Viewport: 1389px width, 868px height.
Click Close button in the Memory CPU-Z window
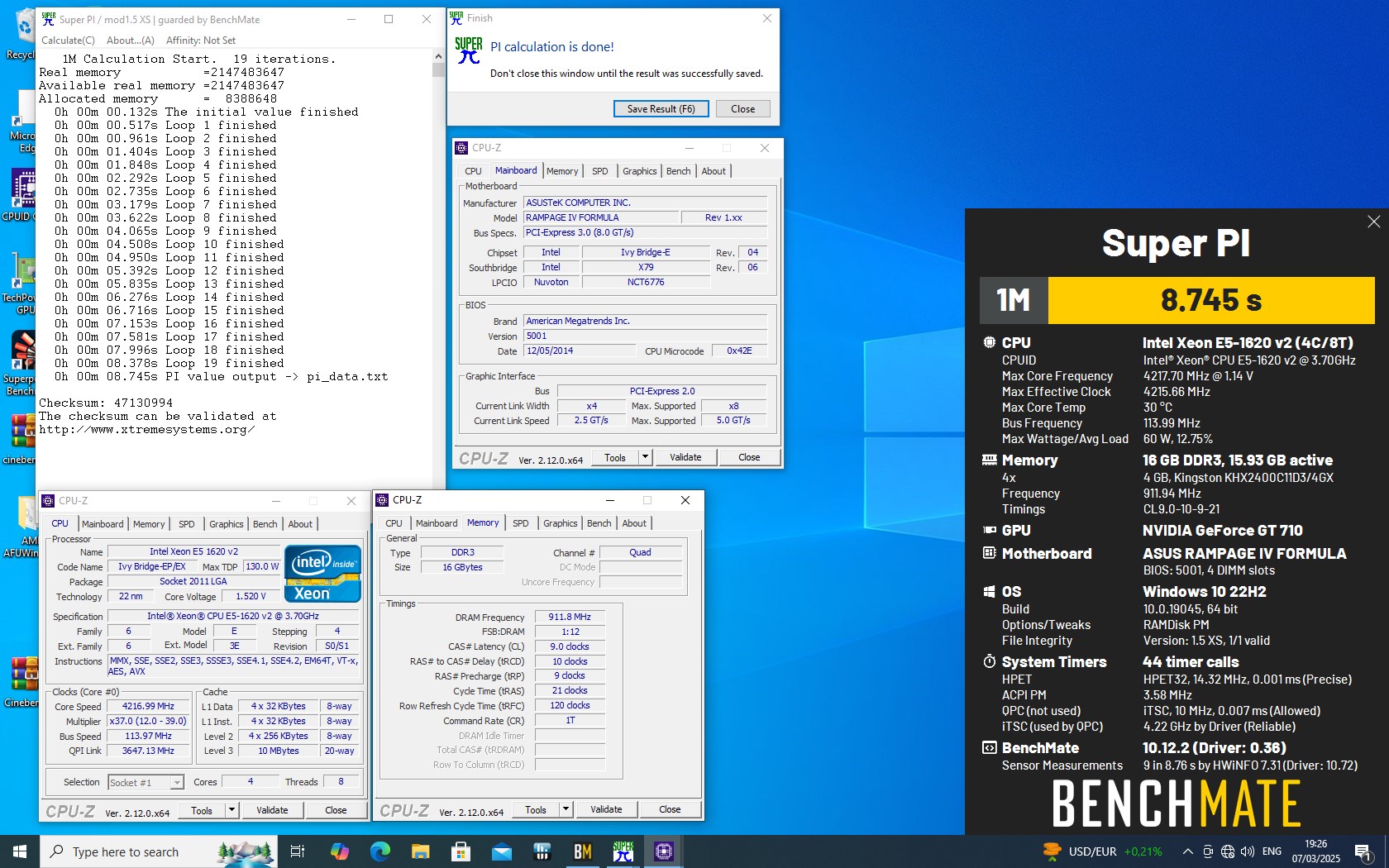pos(670,809)
